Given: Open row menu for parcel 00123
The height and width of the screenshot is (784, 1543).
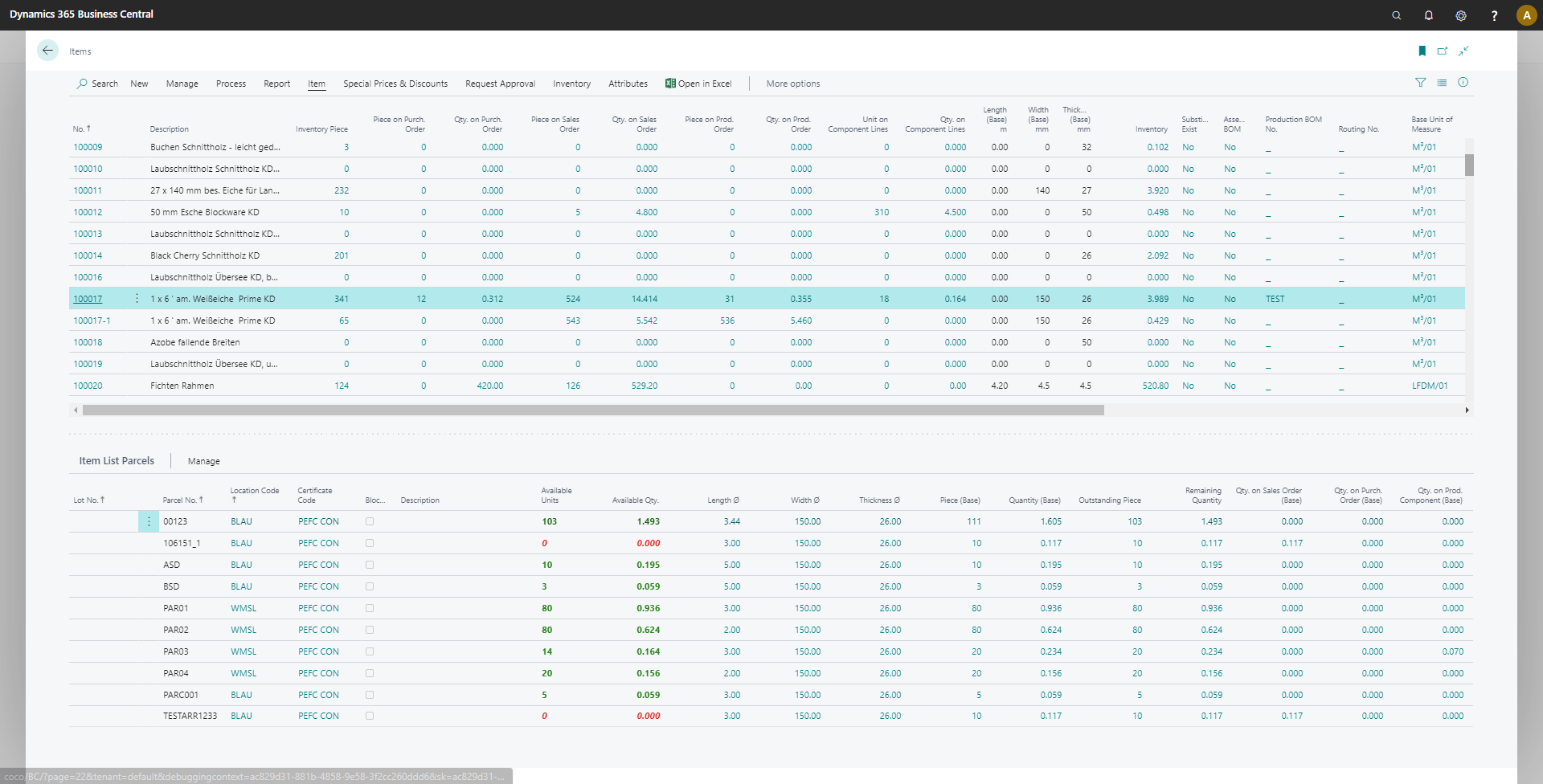Looking at the screenshot, I should 149,521.
